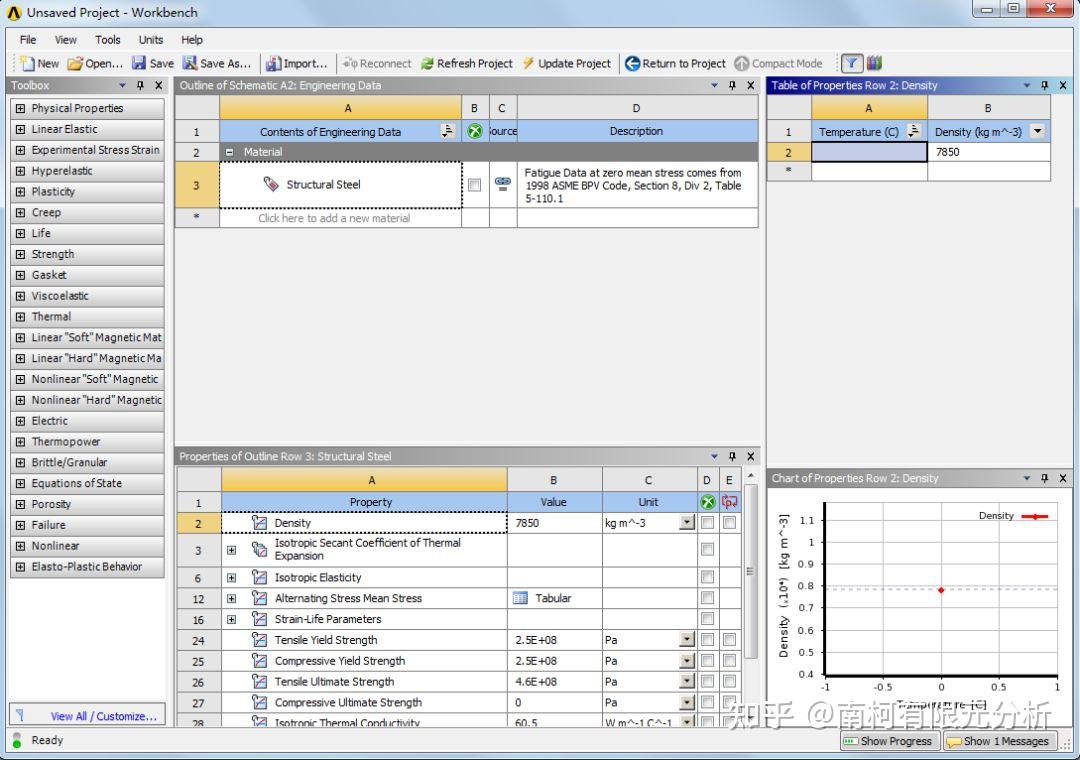Open a file with the Import icon
Image resolution: width=1080 pixels, height=760 pixels.
coord(273,62)
